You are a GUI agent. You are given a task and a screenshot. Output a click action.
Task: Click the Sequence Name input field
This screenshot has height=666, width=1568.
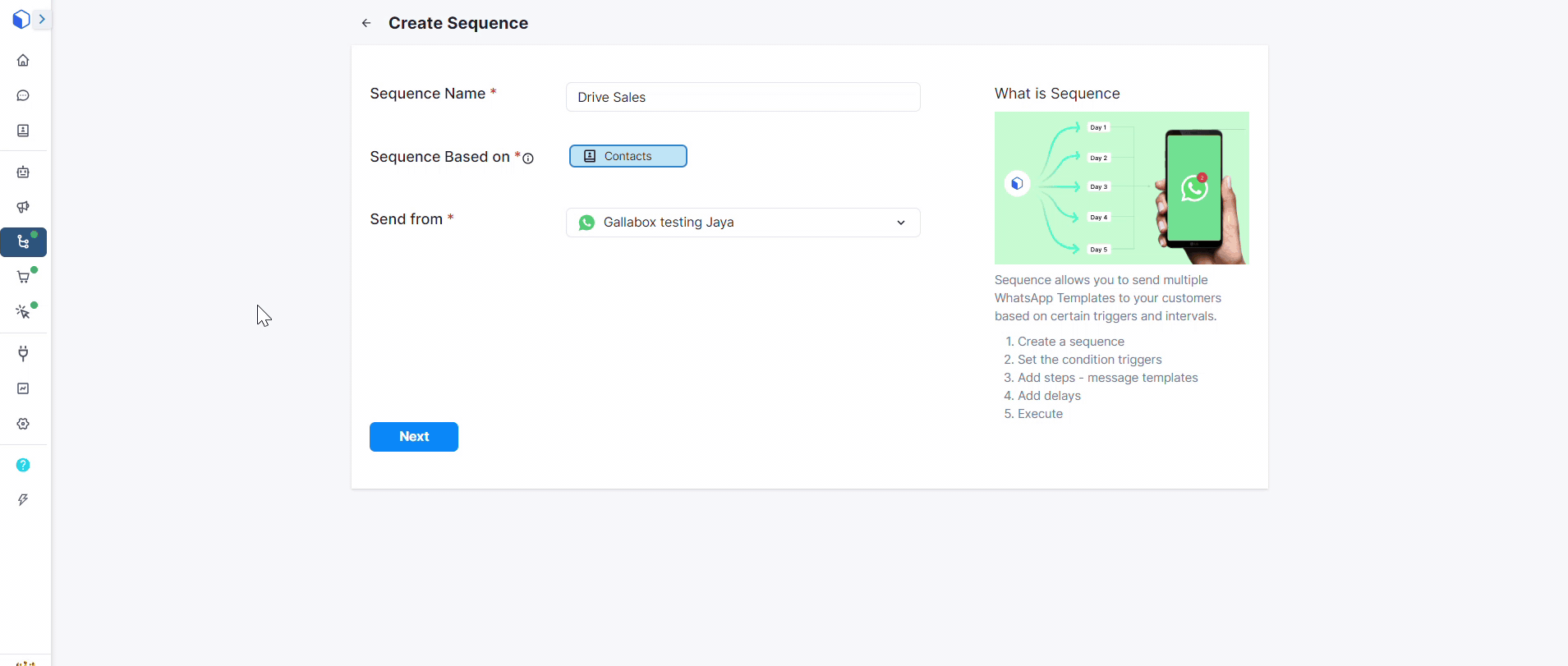(743, 97)
